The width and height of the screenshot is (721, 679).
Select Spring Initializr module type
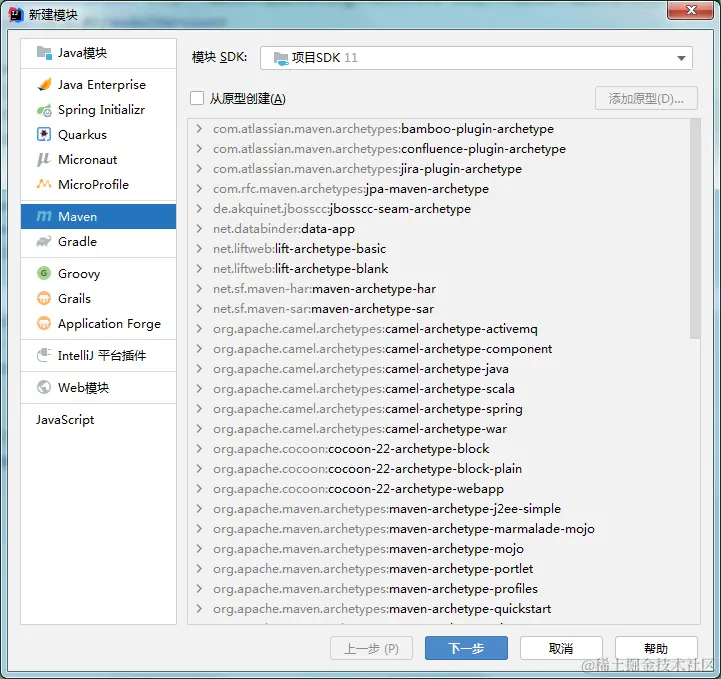point(98,110)
